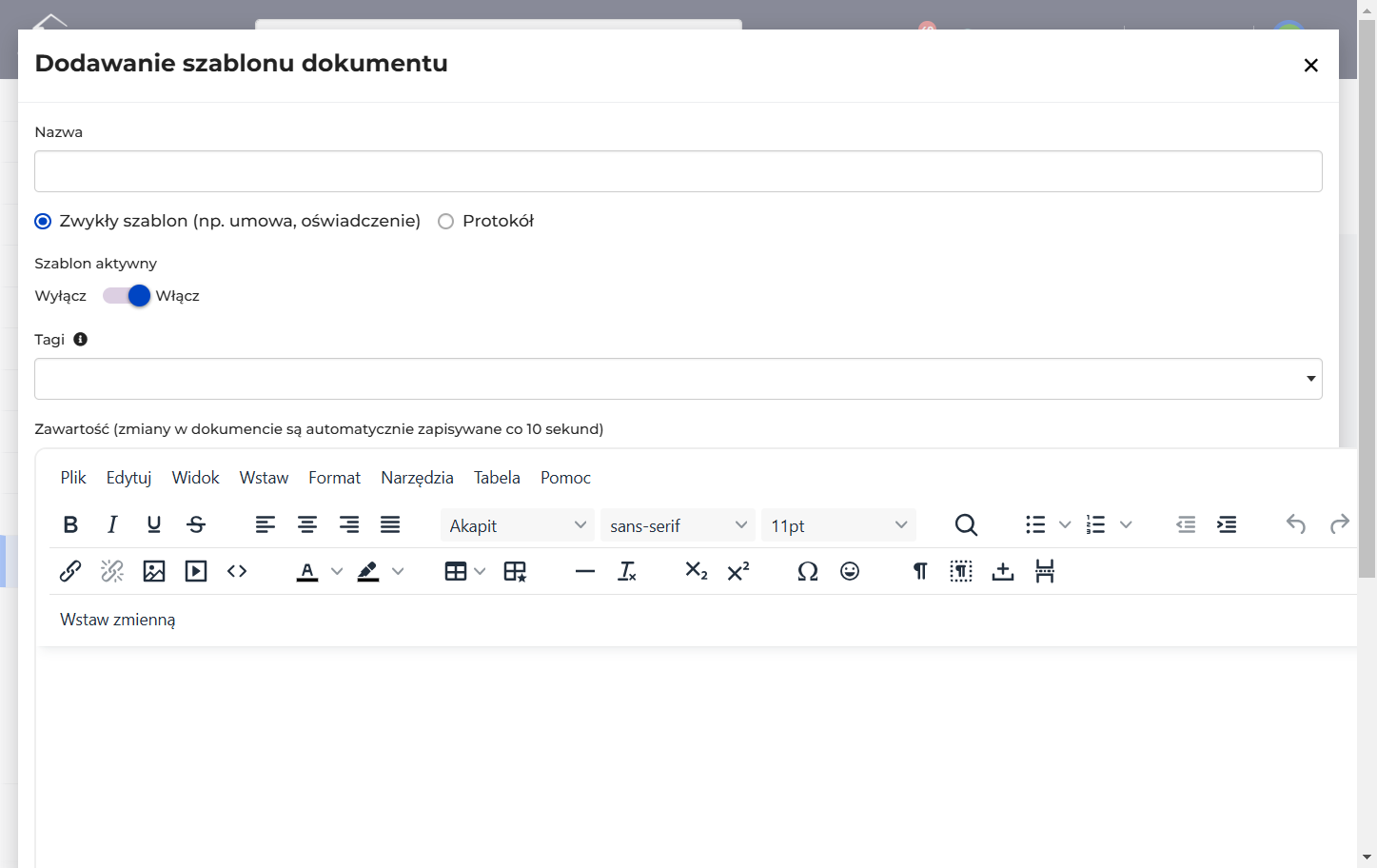Focus the Nazwa text field
Viewport: 1377px width, 868px height.
679,171
